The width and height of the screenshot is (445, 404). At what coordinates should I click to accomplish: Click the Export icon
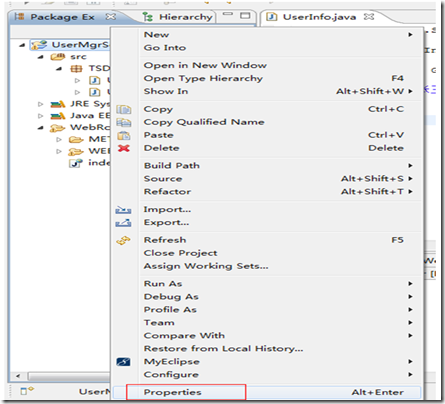(x=123, y=223)
